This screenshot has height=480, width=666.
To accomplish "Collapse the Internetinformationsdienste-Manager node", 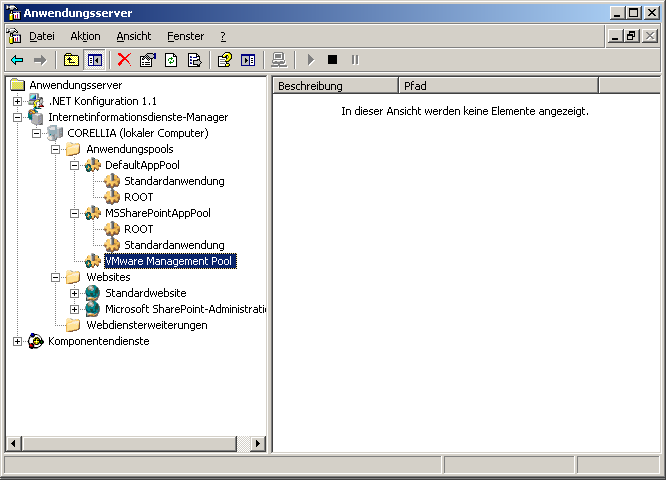I will click(17, 117).
